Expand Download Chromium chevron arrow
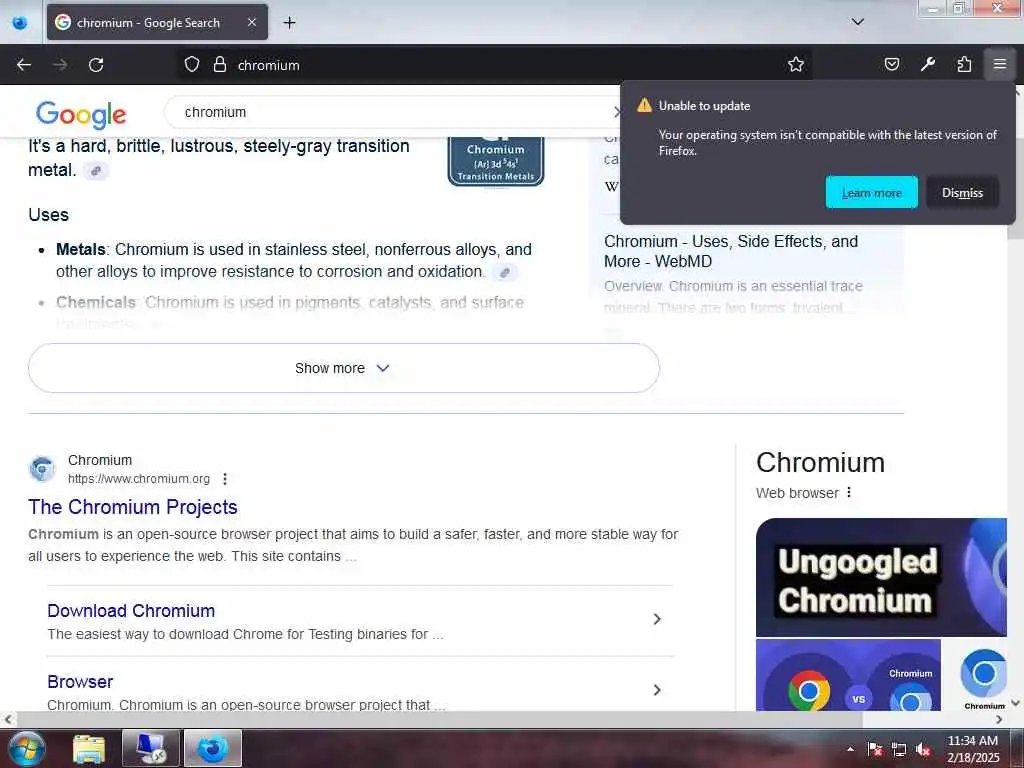Viewport: 1024px width, 768px height. coord(657,619)
